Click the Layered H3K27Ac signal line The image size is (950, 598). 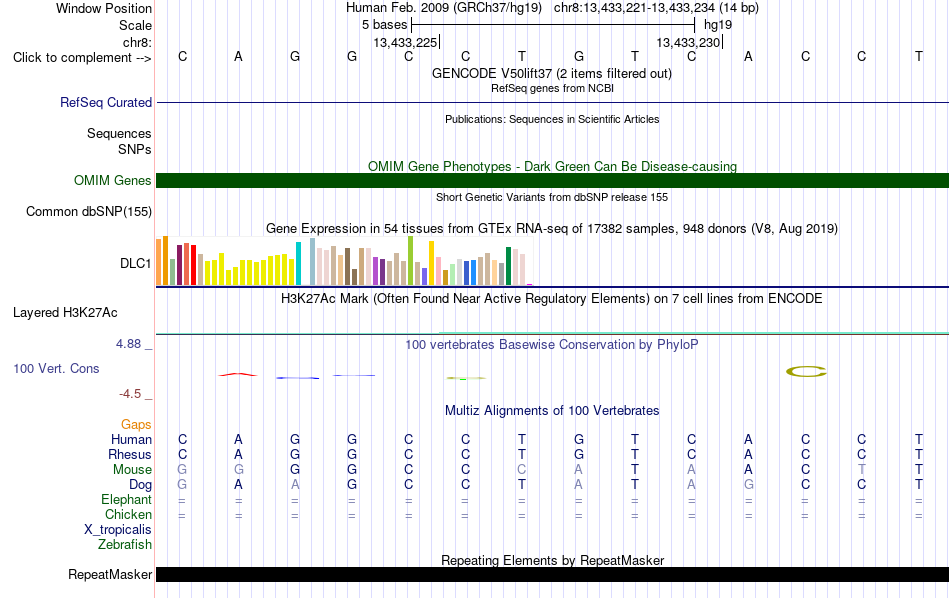[x=552, y=333]
